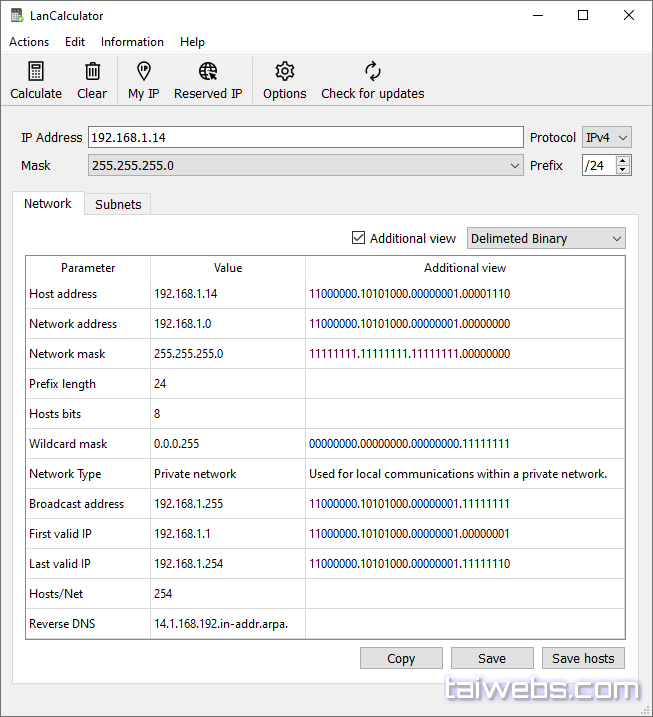Select the My IP location icon
This screenshot has width=653, height=717.
click(143, 72)
